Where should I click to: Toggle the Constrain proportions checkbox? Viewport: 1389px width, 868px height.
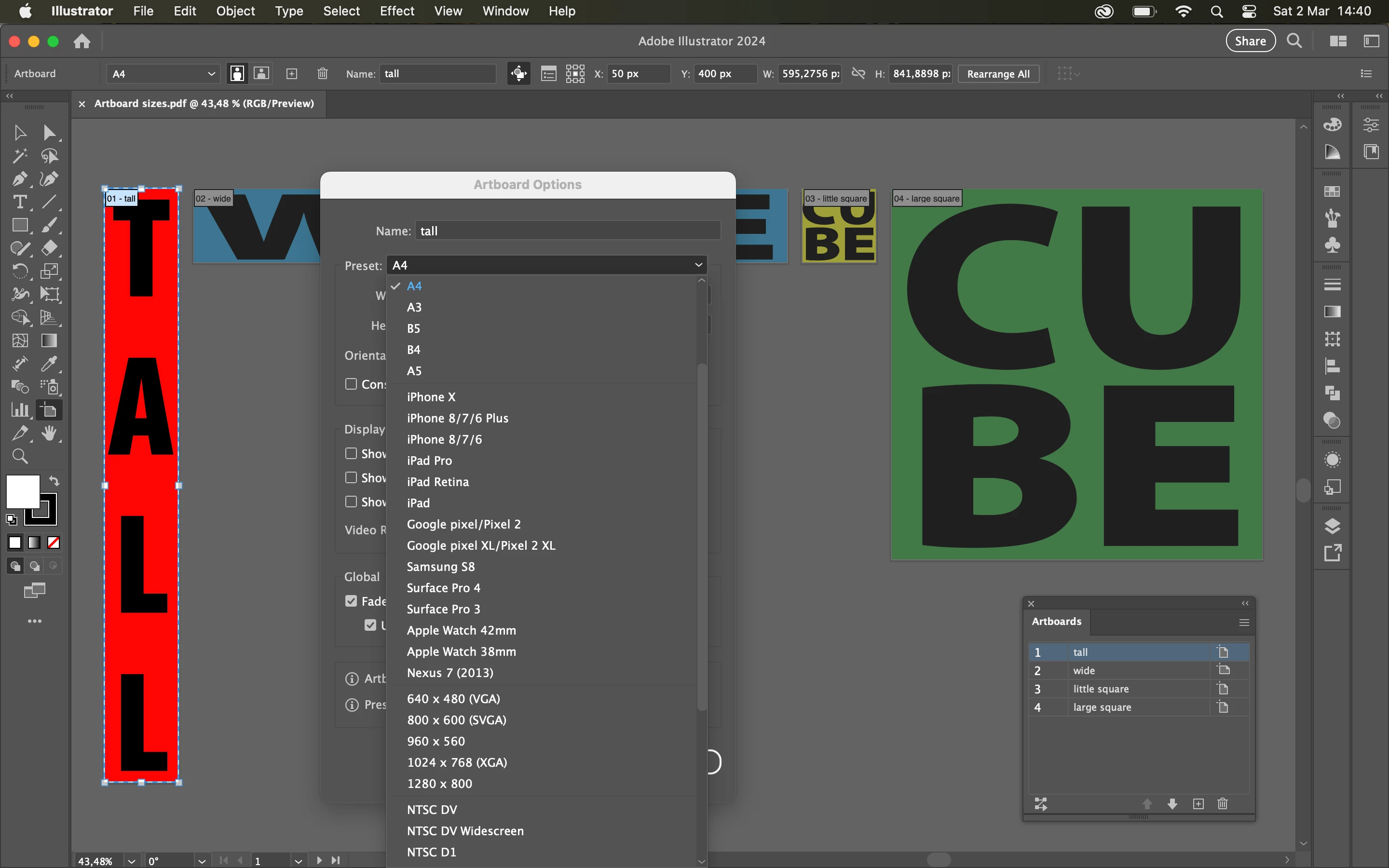pyautogui.click(x=351, y=384)
